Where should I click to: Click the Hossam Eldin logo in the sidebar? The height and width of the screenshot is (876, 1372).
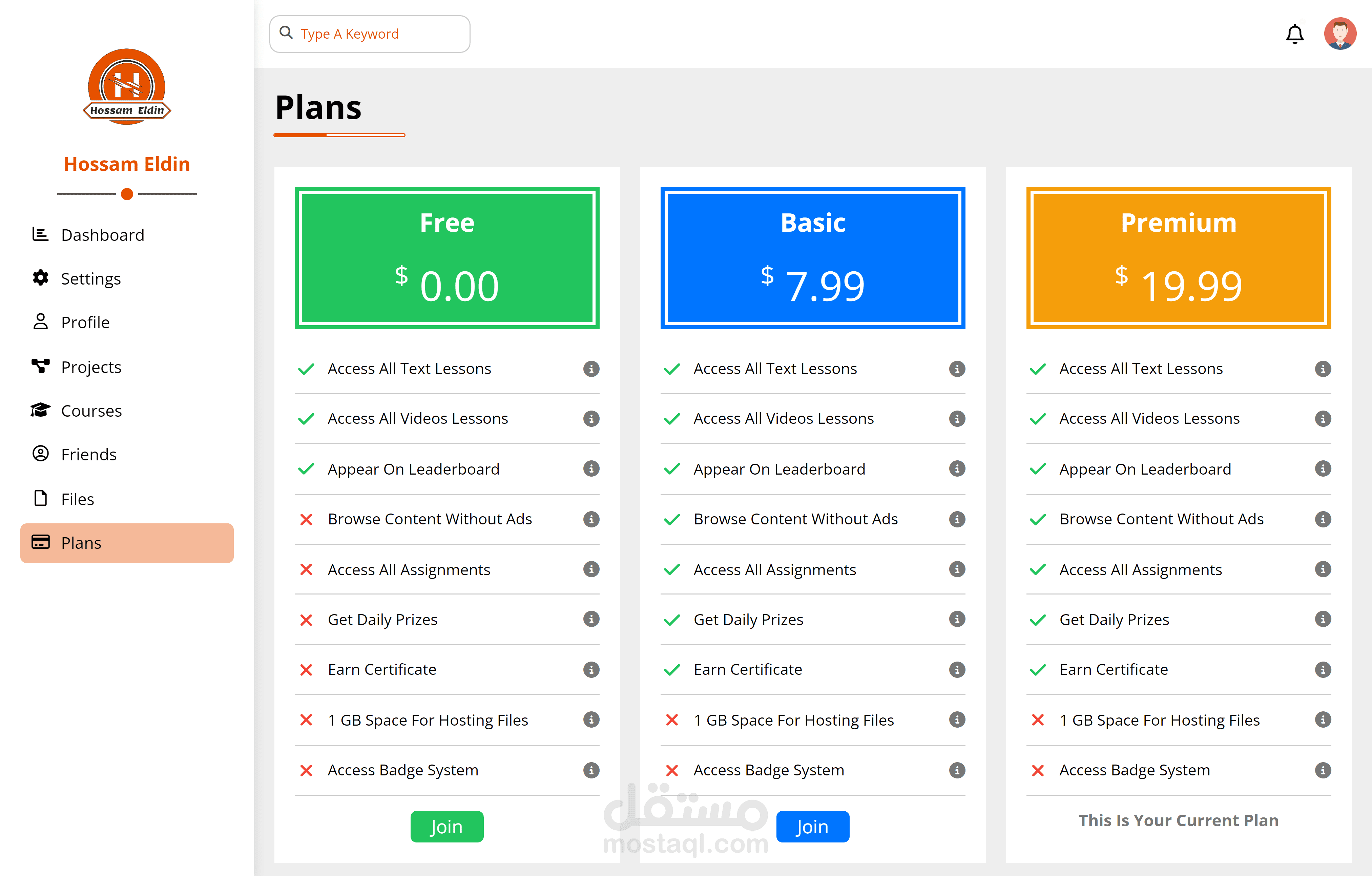(126, 87)
